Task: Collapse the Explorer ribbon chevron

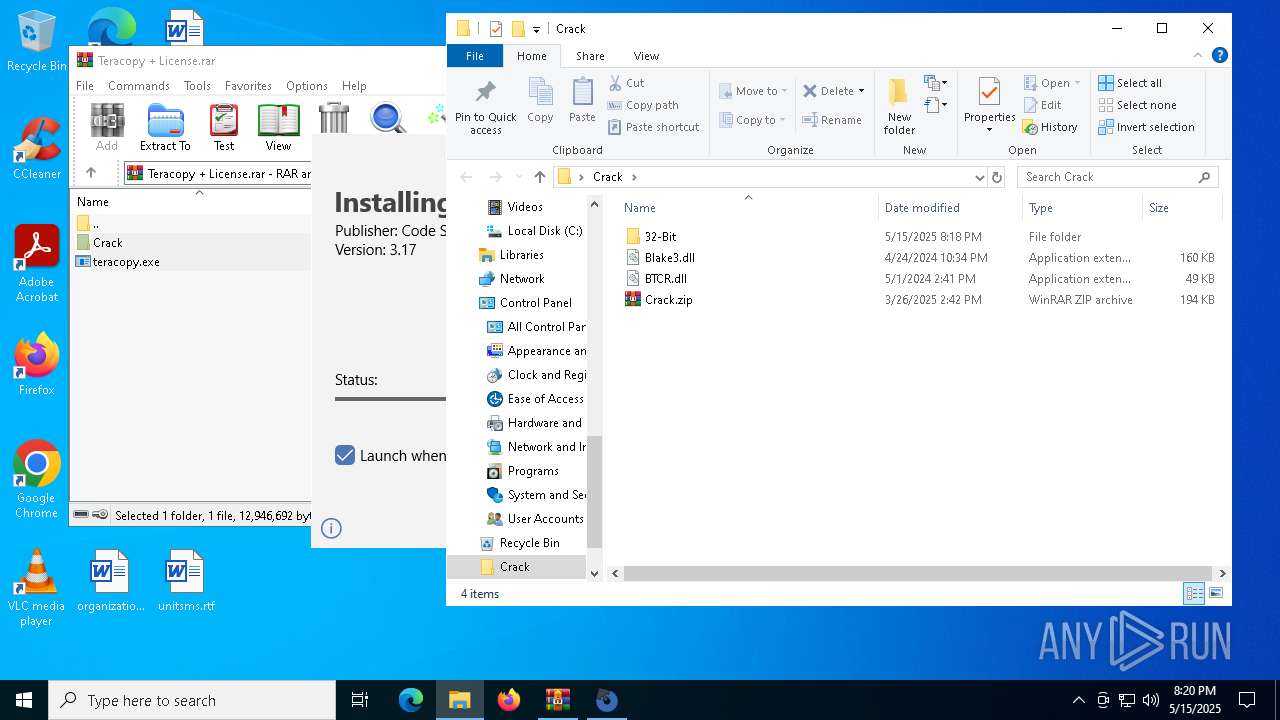Action: tap(1198, 56)
